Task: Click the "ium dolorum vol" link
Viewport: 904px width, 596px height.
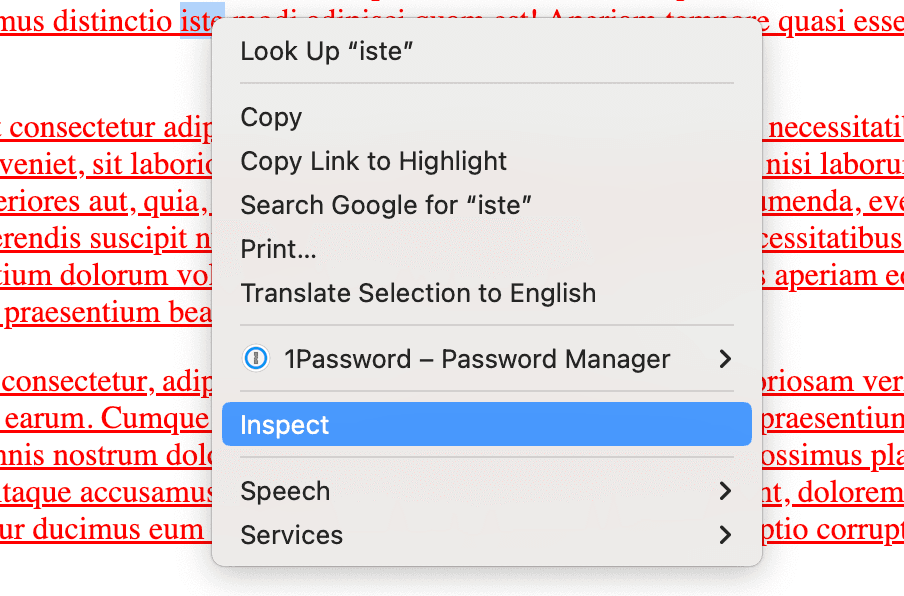Action: [100, 275]
